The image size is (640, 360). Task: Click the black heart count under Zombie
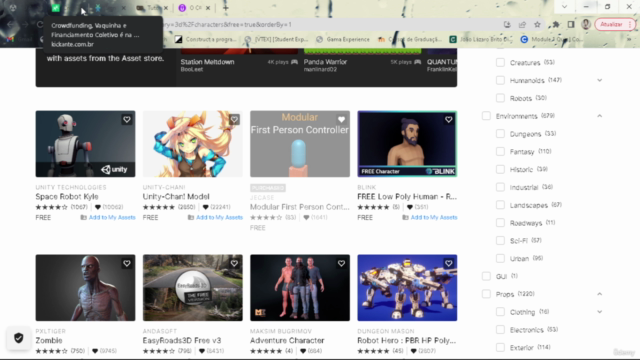pyautogui.click(x=95, y=351)
